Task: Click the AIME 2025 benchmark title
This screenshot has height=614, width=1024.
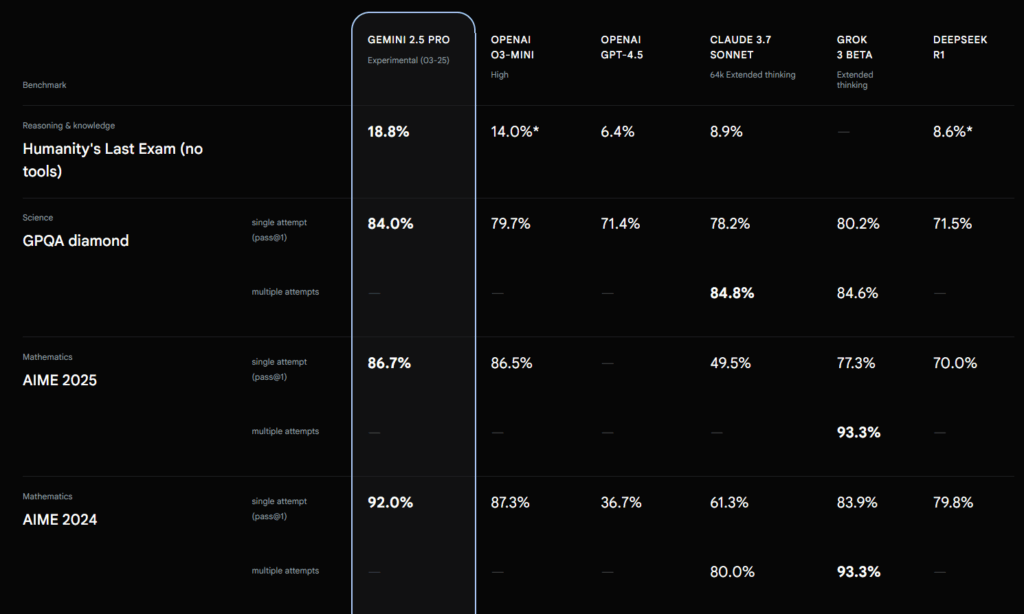Action: pos(59,380)
